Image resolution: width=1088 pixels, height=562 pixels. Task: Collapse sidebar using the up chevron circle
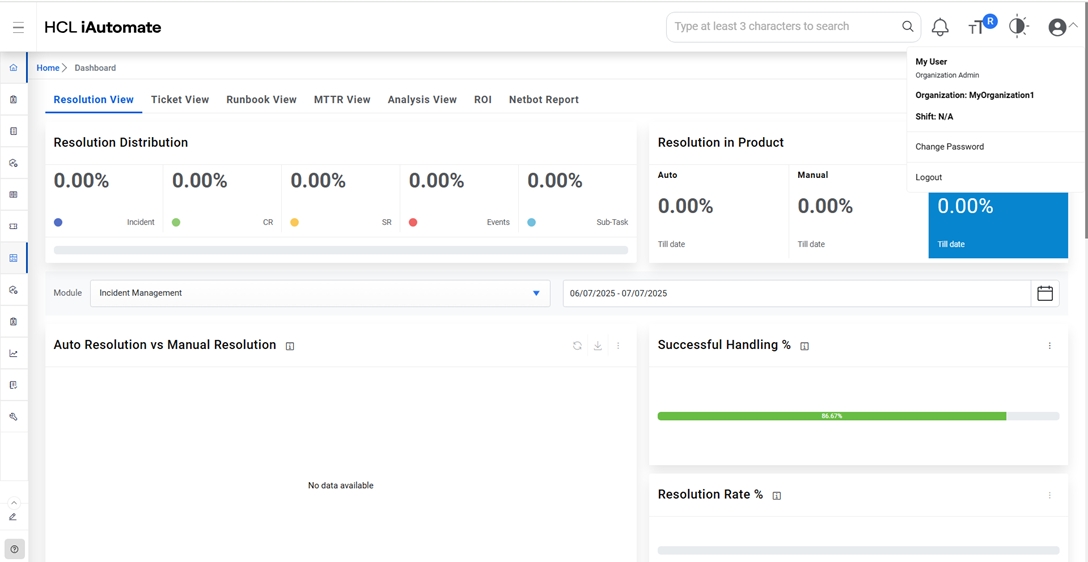pyautogui.click(x=15, y=503)
